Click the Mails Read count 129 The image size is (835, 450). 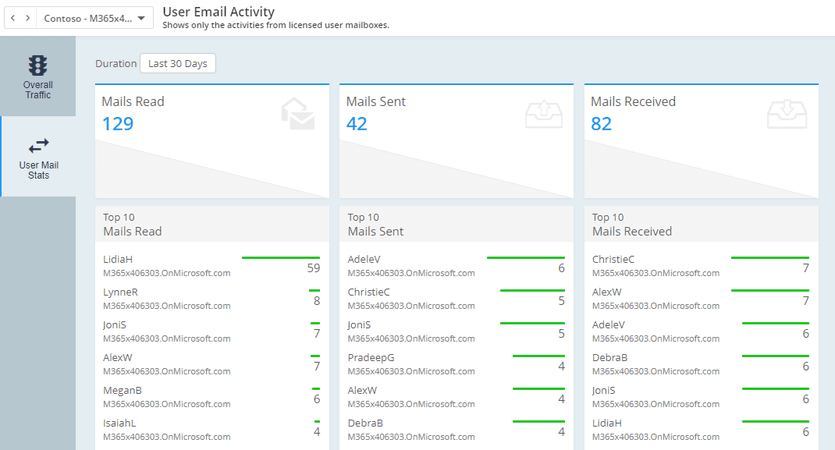118,124
